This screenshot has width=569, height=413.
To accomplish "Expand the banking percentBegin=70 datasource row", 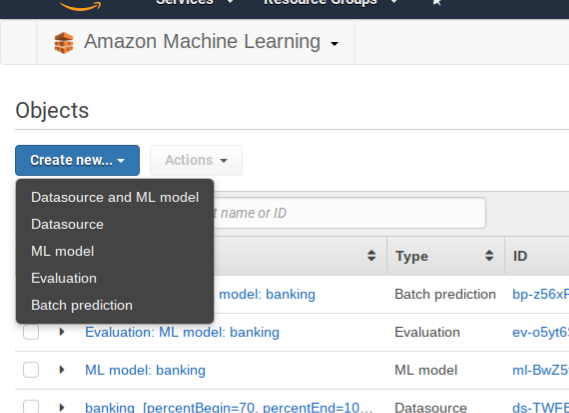I will coord(62,407).
